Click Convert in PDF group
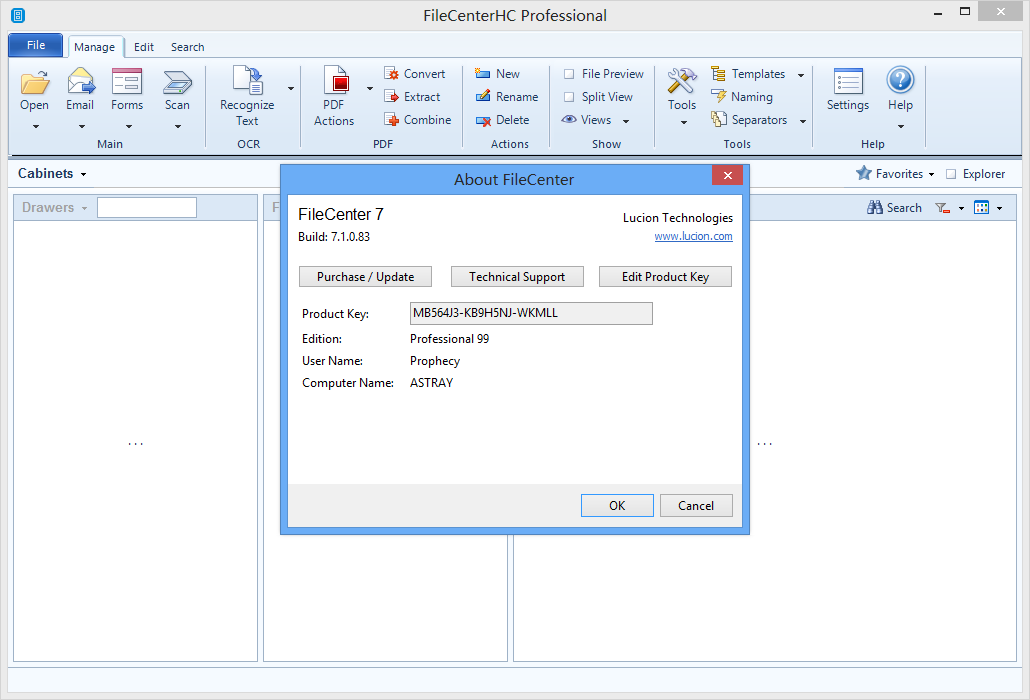Image resolution: width=1030 pixels, height=700 pixels. 414,74
